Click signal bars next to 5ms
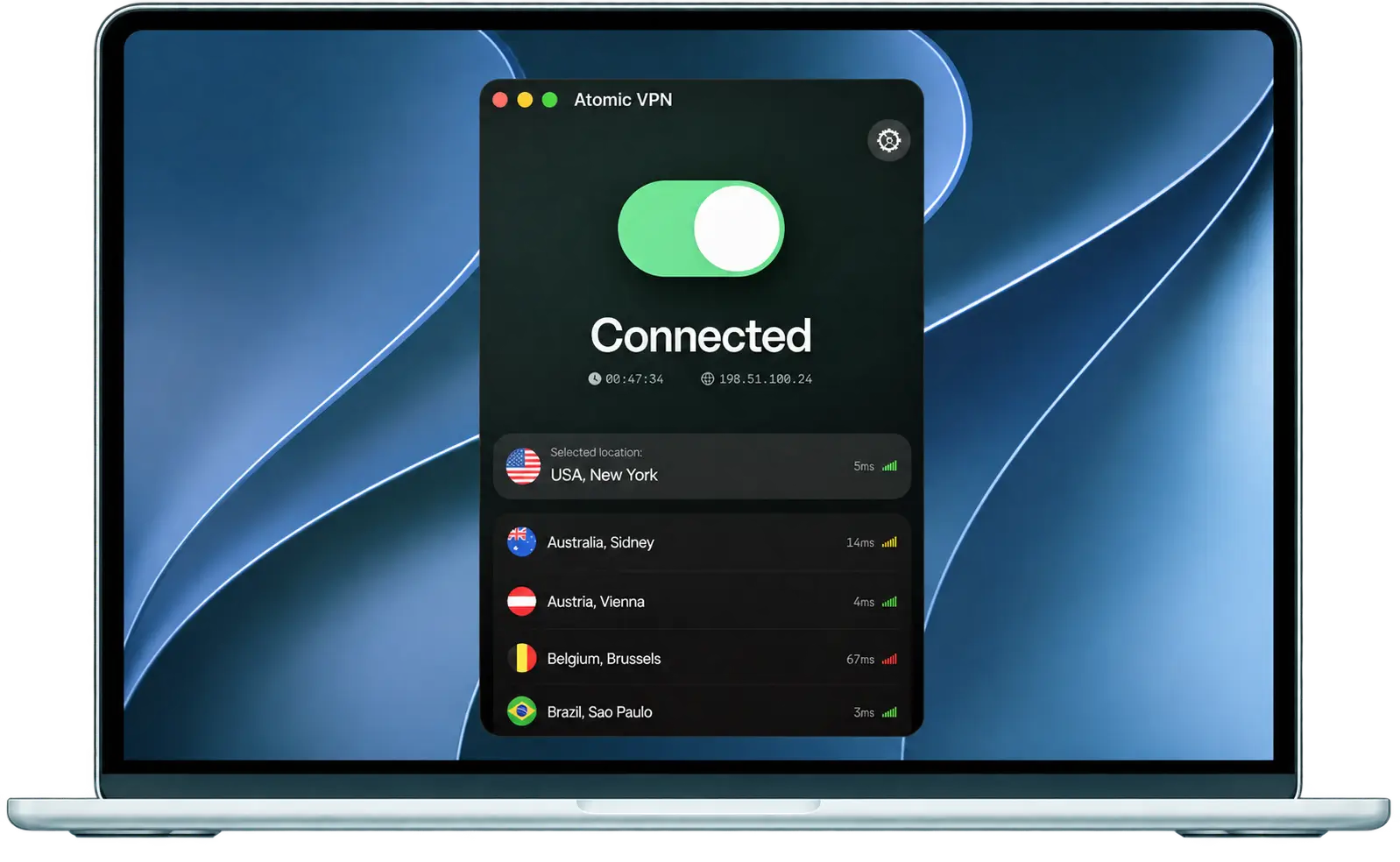This screenshot has height=862, width=1400. [889, 466]
